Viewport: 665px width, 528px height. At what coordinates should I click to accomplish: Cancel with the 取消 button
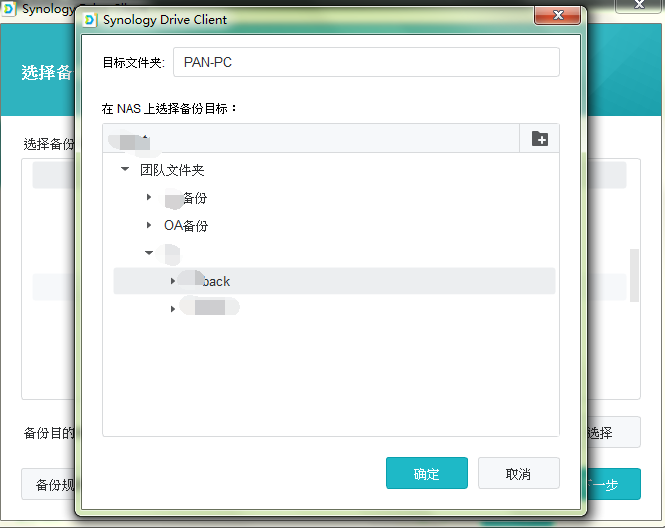pos(519,473)
